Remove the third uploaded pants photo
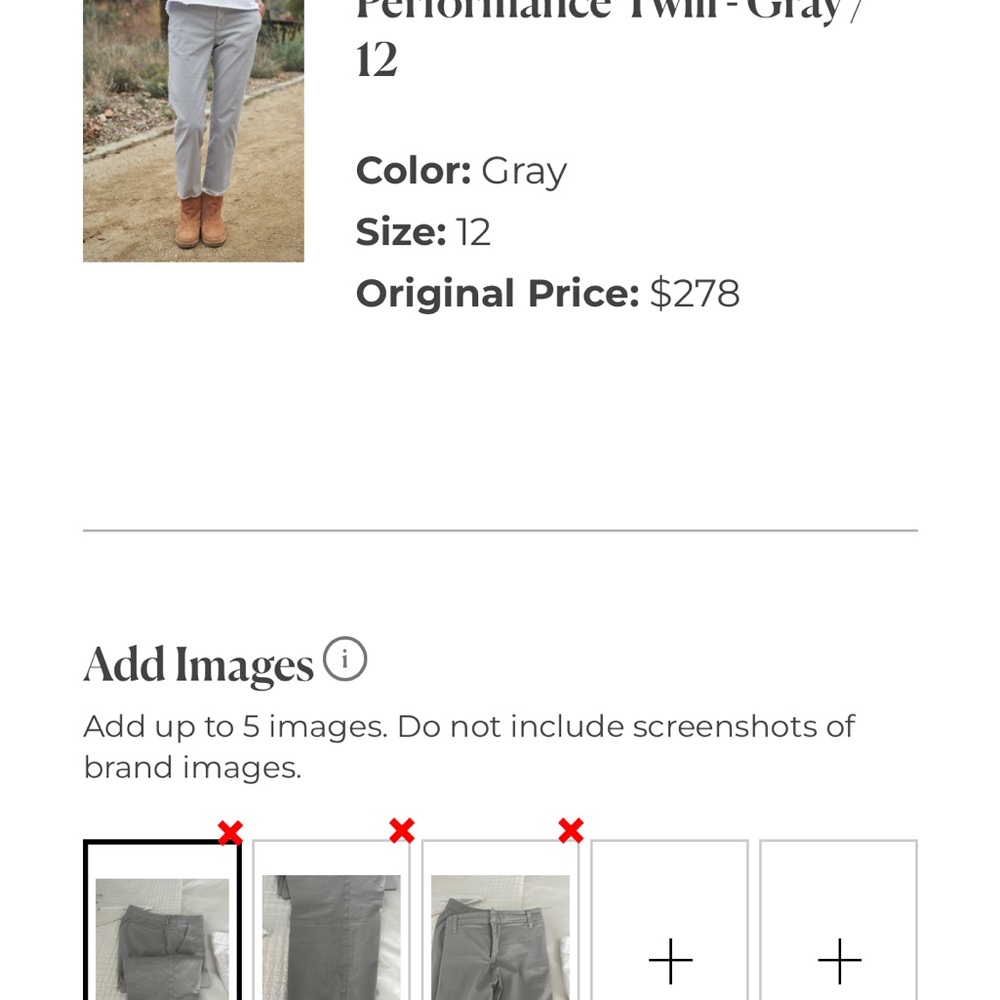 click(569, 830)
